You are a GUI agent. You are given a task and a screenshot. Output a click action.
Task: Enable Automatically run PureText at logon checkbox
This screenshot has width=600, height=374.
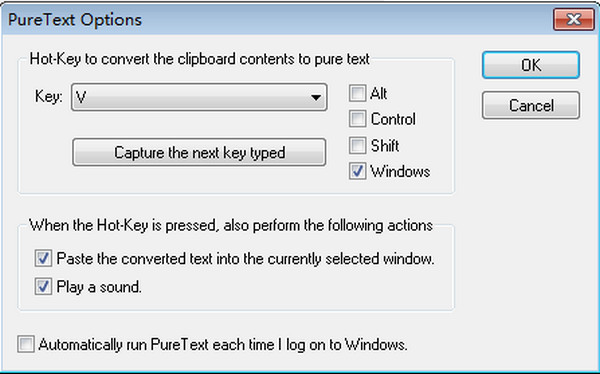(26, 344)
